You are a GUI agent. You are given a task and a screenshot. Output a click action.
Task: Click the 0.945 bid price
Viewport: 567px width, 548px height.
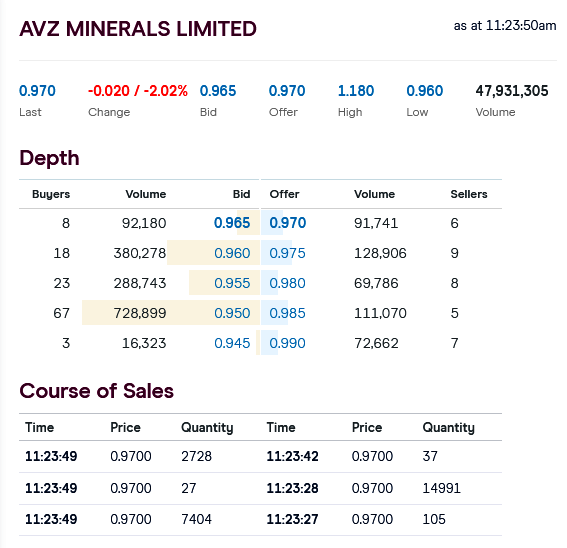click(x=232, y=343)
